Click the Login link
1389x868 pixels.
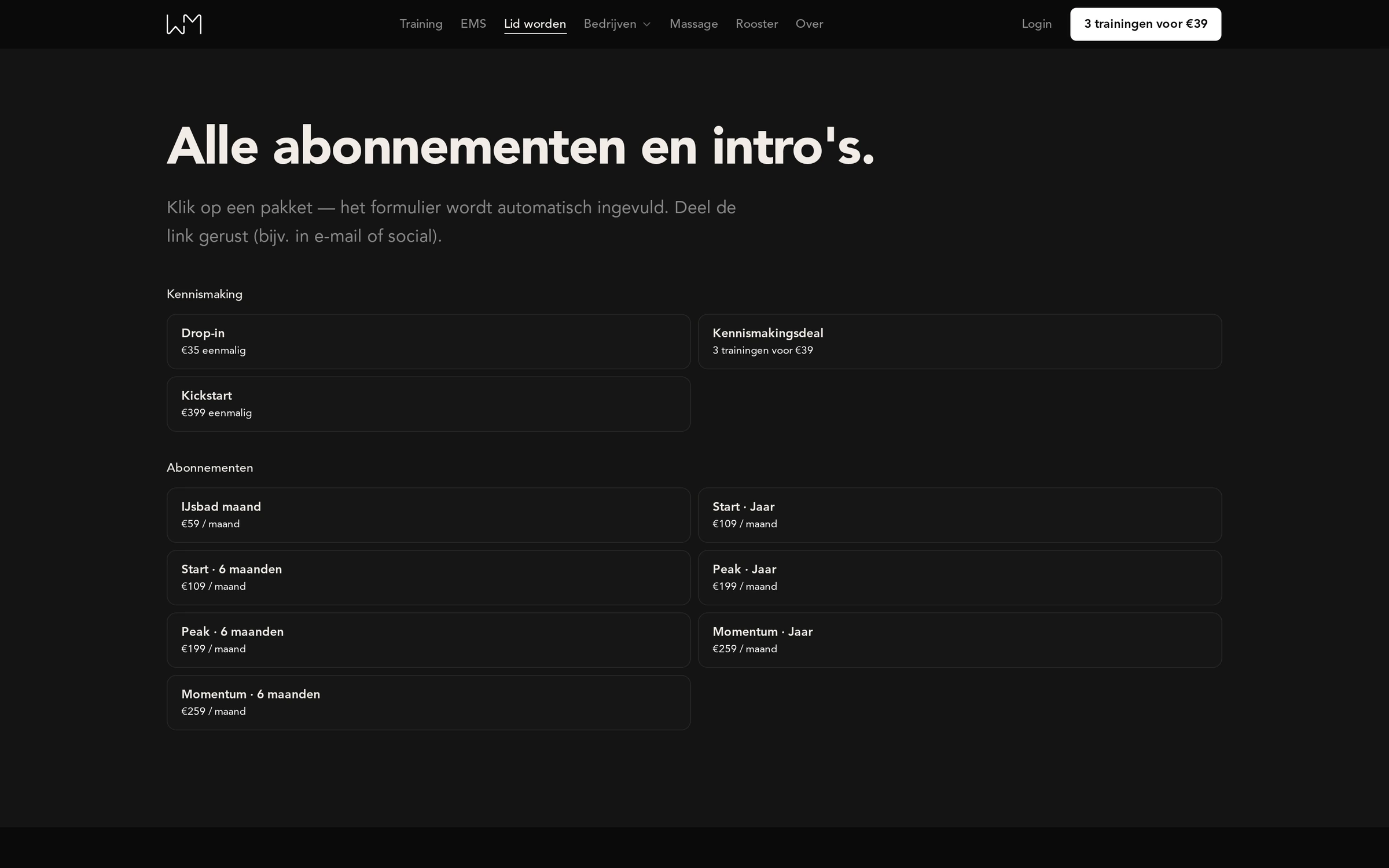(1037, 24)
